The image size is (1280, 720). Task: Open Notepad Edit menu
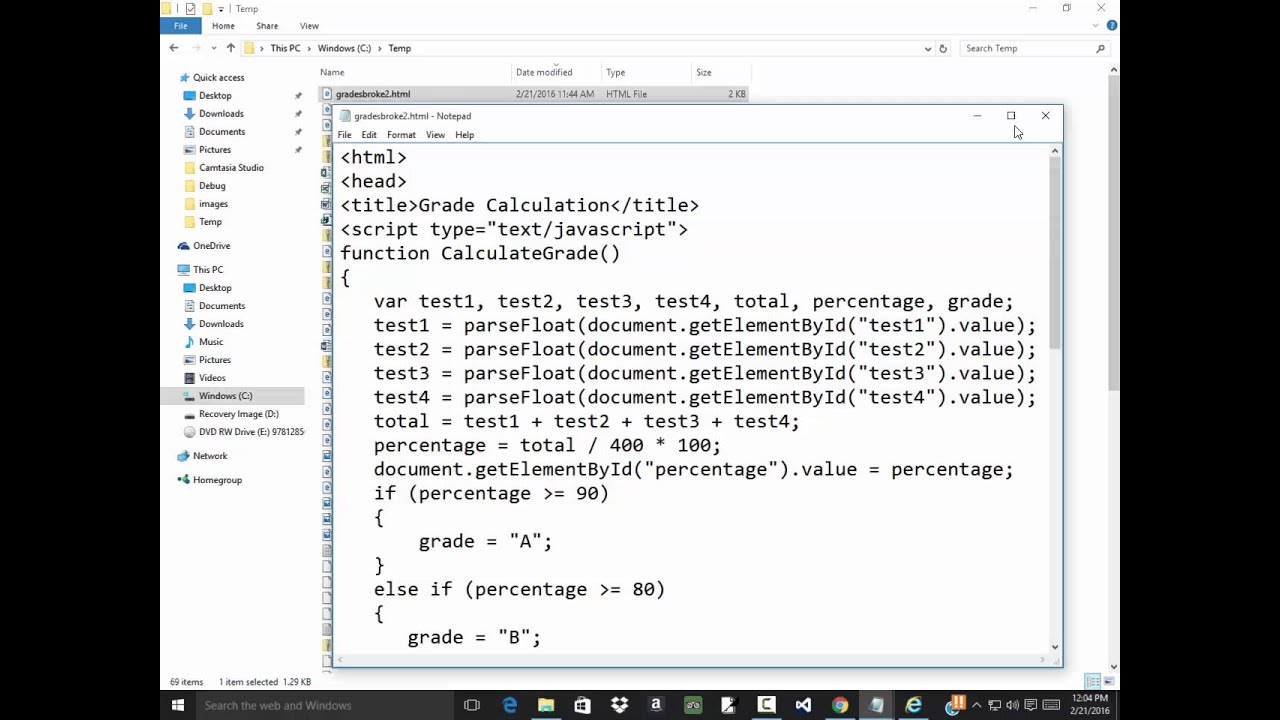[369, 135]
